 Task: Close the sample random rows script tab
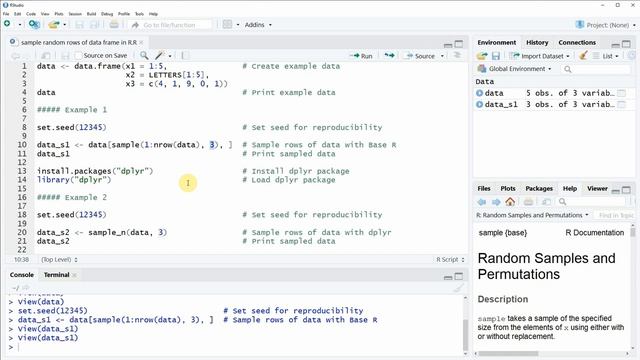(141, 42)
